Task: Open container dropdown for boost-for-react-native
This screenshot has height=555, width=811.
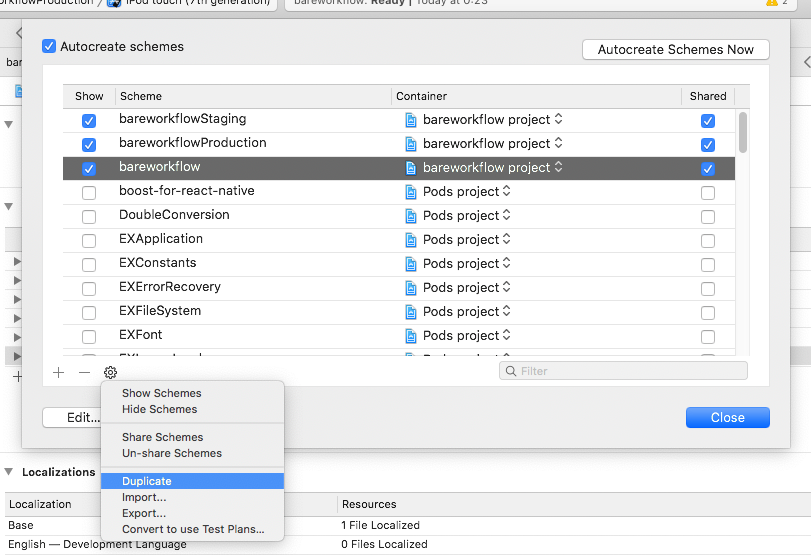Action: pyautogui.click(x=507, y=191)
